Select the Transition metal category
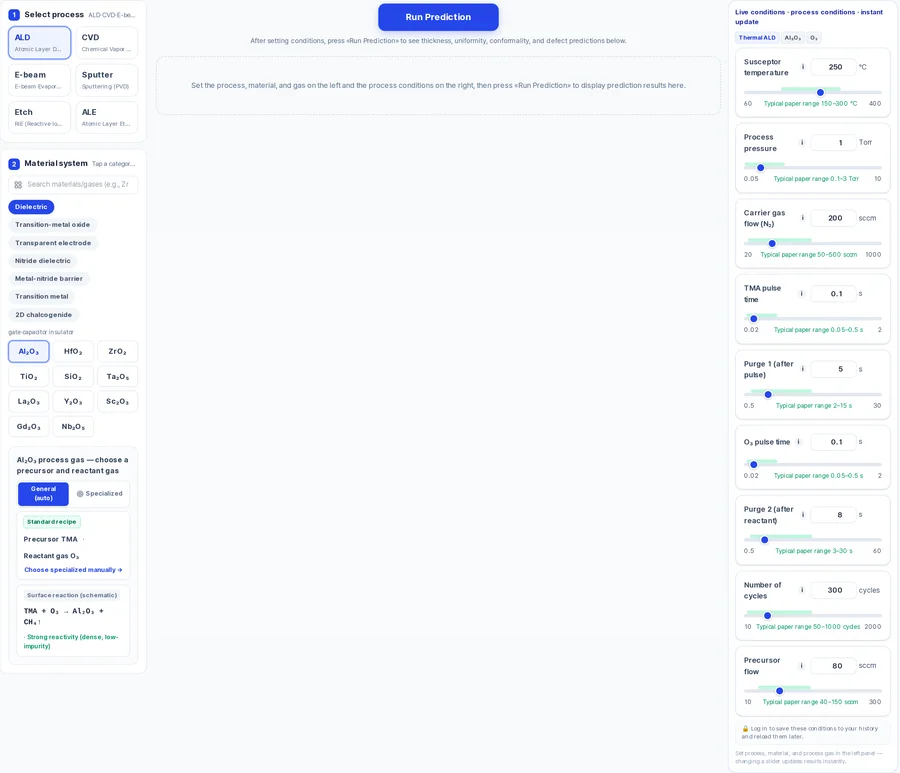Image resolution: width=900 pixels, height=773 pixels. click(41, 297)
